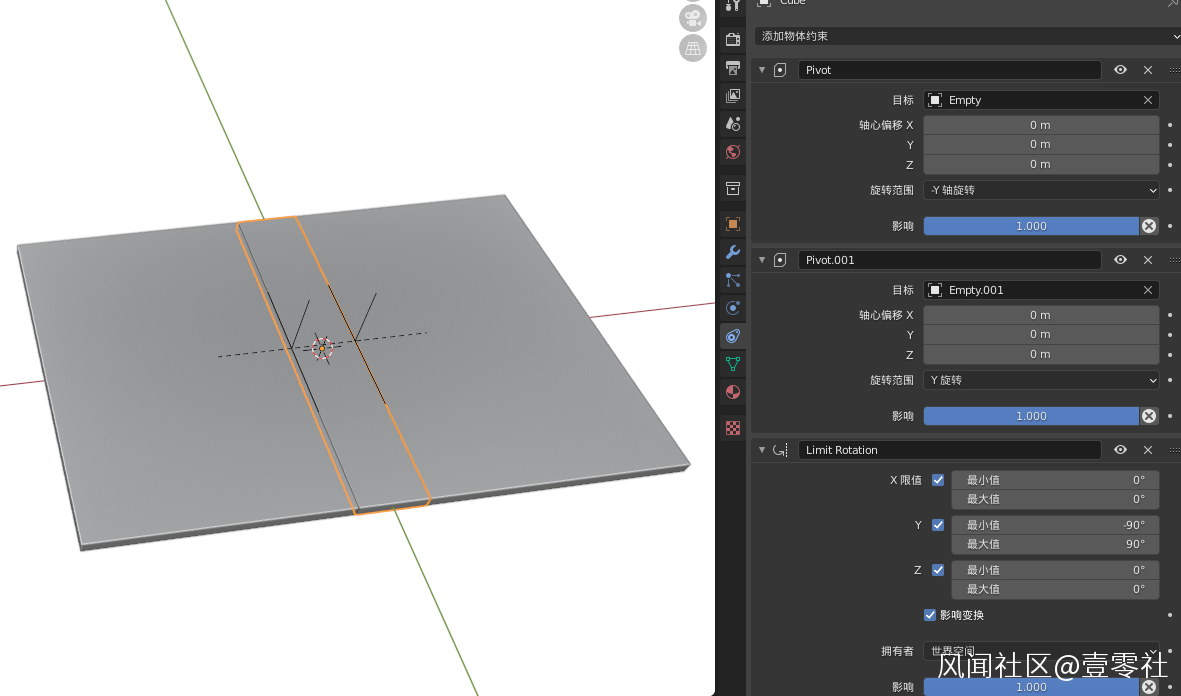Hide the Pivot constraint with eye icon

coord(1120,70)
